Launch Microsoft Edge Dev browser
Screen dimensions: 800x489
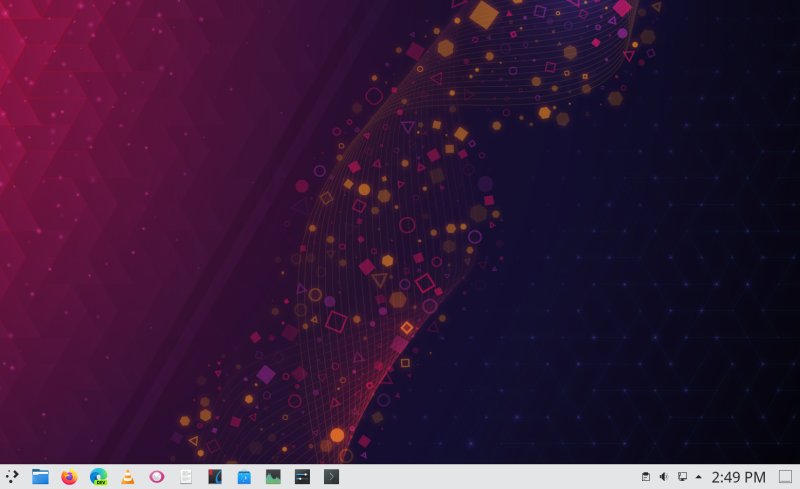[x=98, y=477]
